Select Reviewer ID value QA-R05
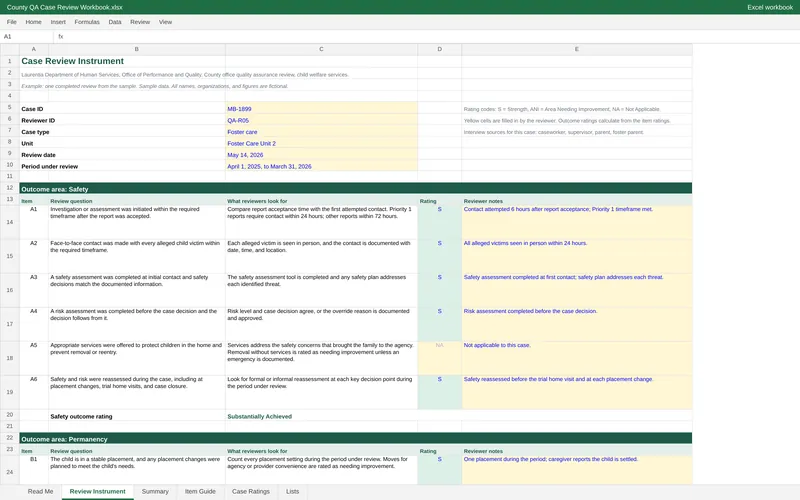The width and height of the screenshot is (800, 500). point(321,120)
